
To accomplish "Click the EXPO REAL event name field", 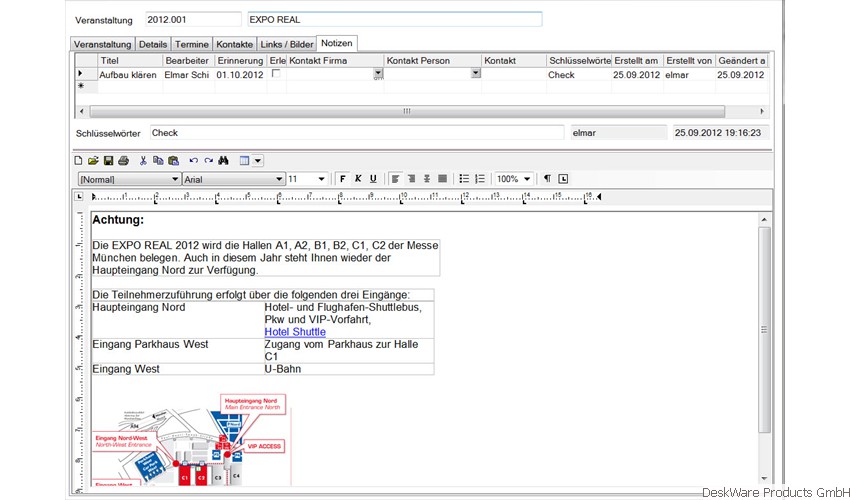I will click(395, 20).
